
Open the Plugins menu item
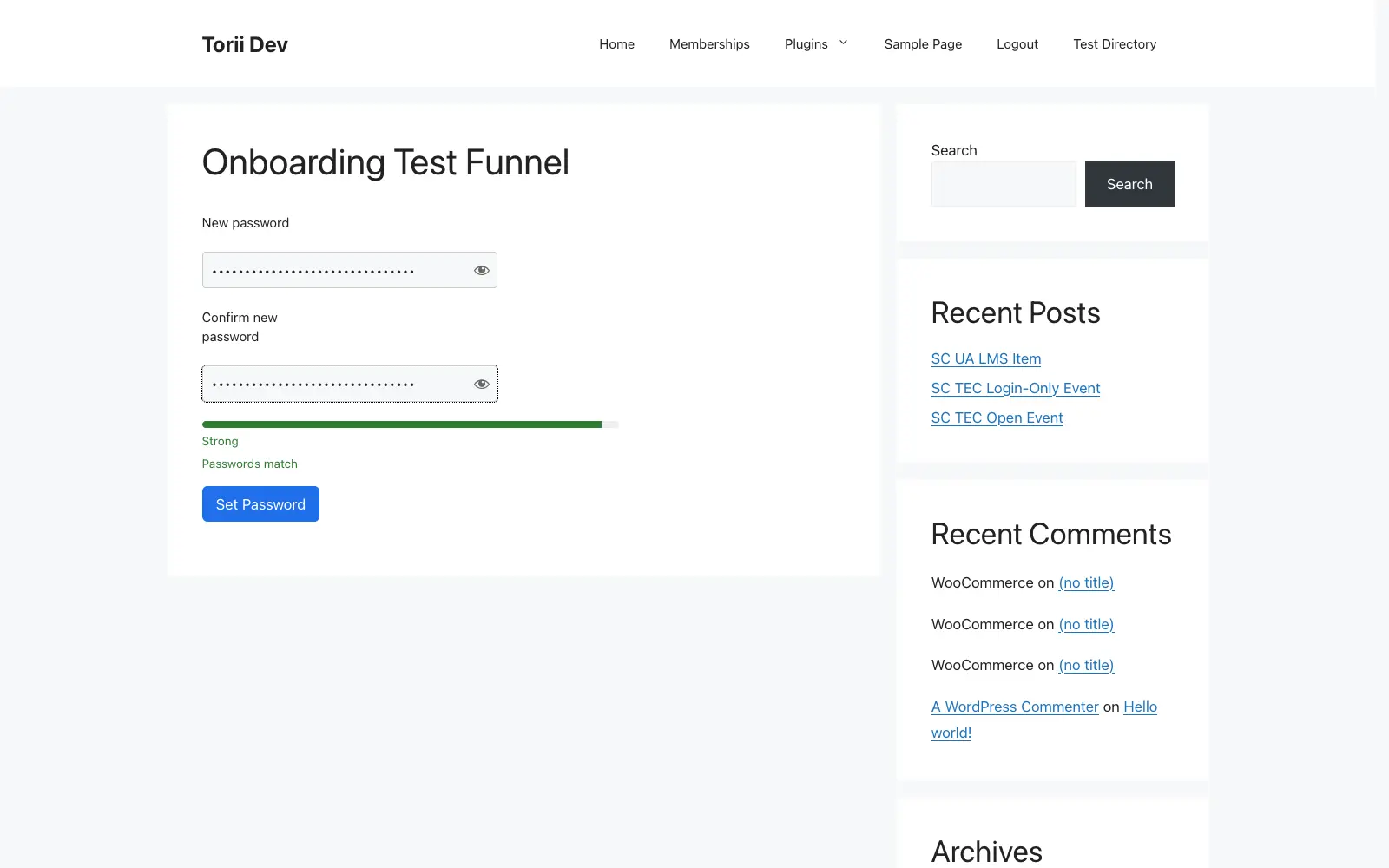[806, 44]
